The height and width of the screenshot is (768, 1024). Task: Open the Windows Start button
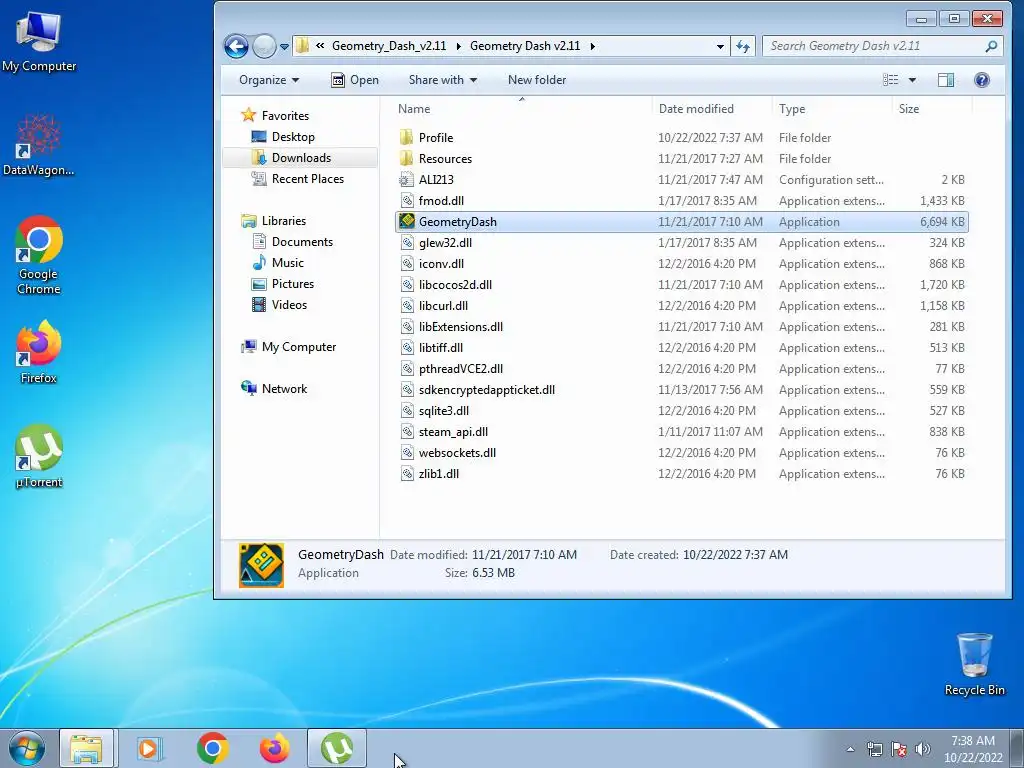pos(26,748)
